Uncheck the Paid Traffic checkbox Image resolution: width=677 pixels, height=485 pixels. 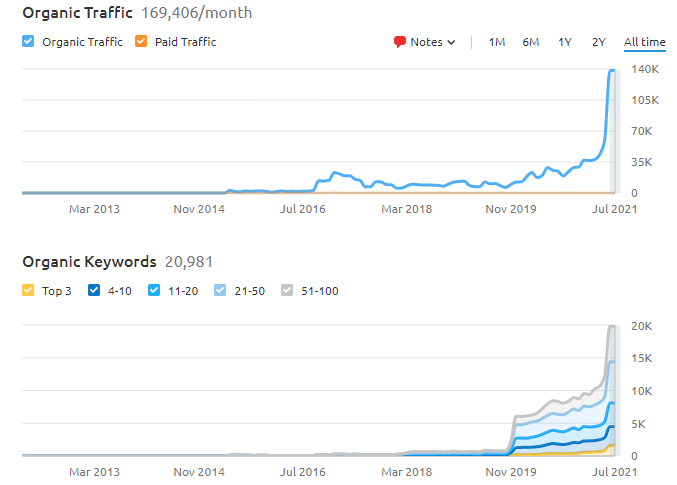point(141,41)
